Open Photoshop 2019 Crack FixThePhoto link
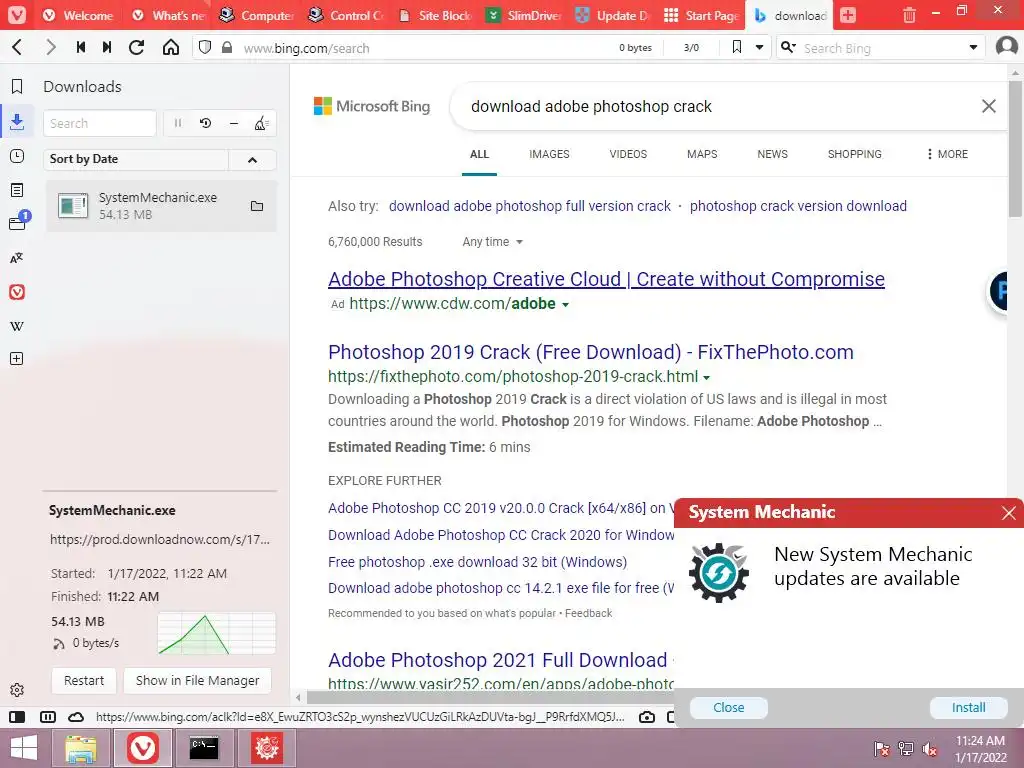Screen dimensions: 1024x768 (591, 352)
